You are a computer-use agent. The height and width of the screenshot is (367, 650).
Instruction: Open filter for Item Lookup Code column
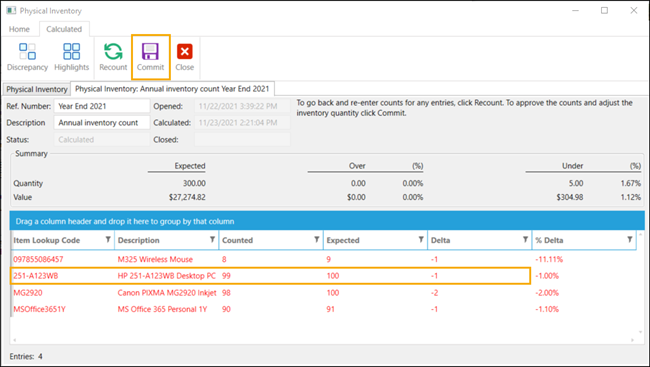click(108, 240)
